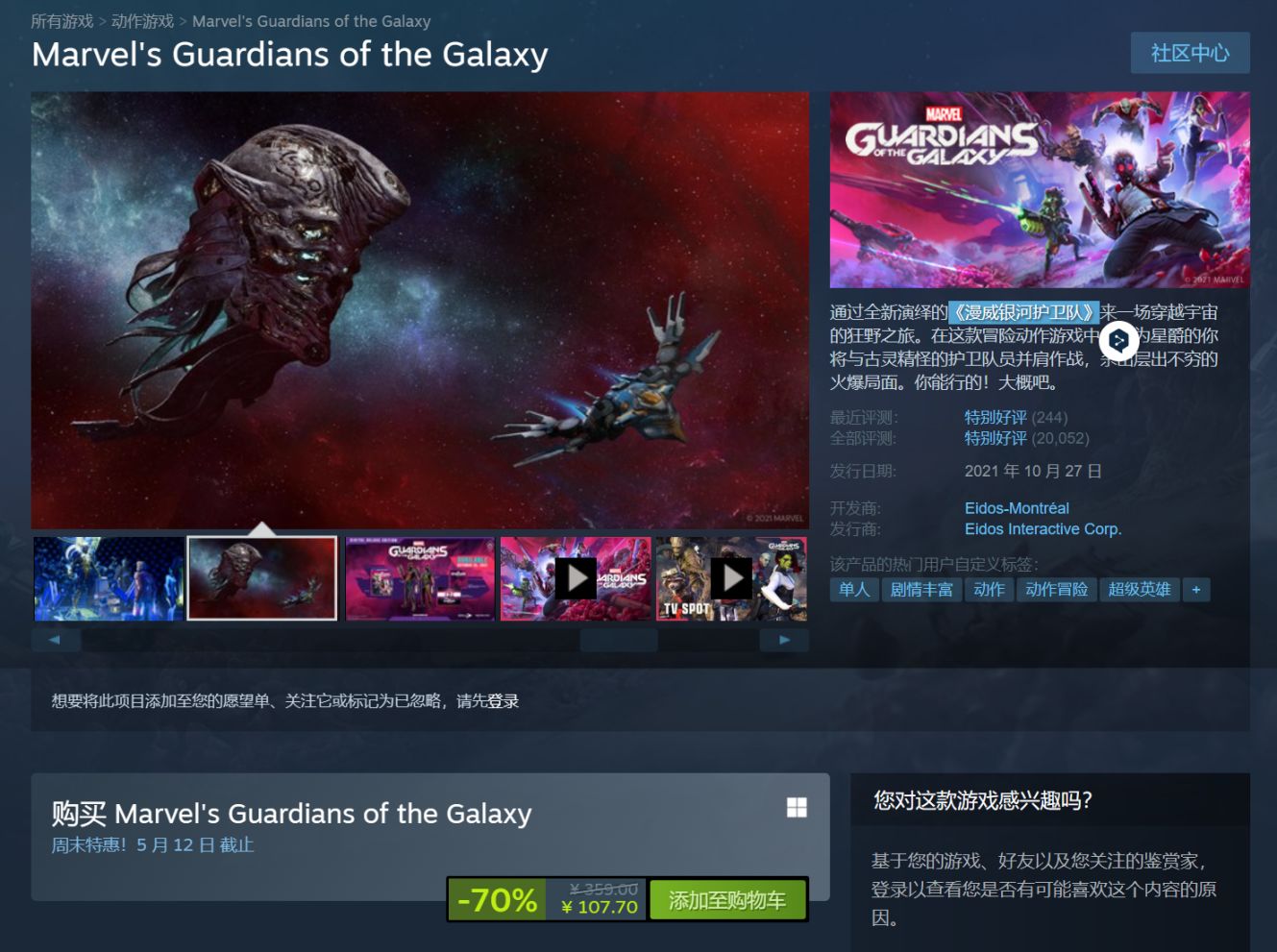Open the 社区中心 community hub
Viewport: 1277px width, 952px height.
click(1191, 53)
